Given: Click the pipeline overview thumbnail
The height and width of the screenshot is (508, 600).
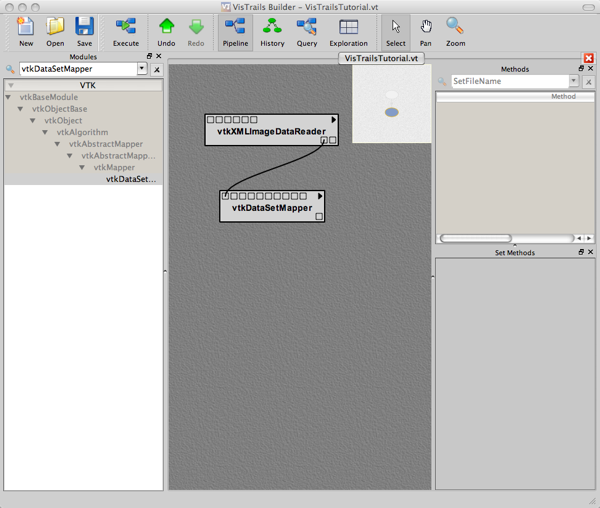Looking at the screenshot, I should [391, 104].
